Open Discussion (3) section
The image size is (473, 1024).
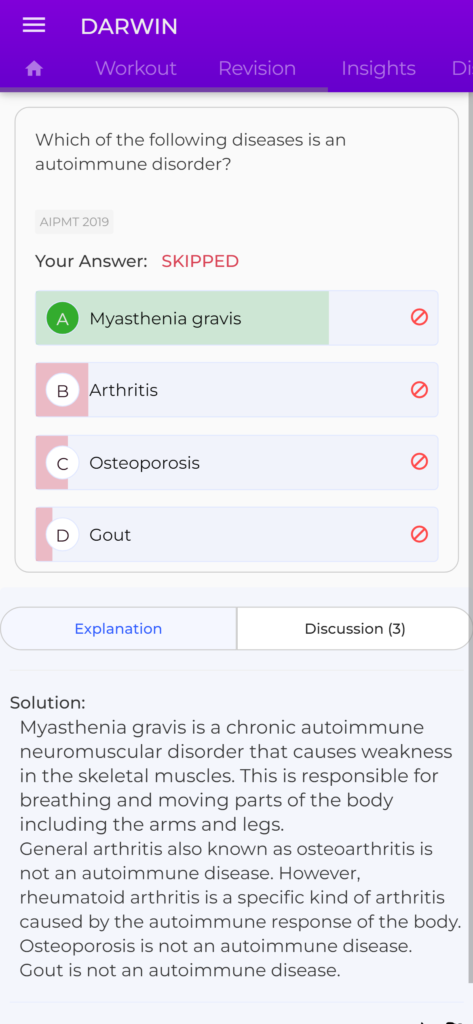pos(355,628)
